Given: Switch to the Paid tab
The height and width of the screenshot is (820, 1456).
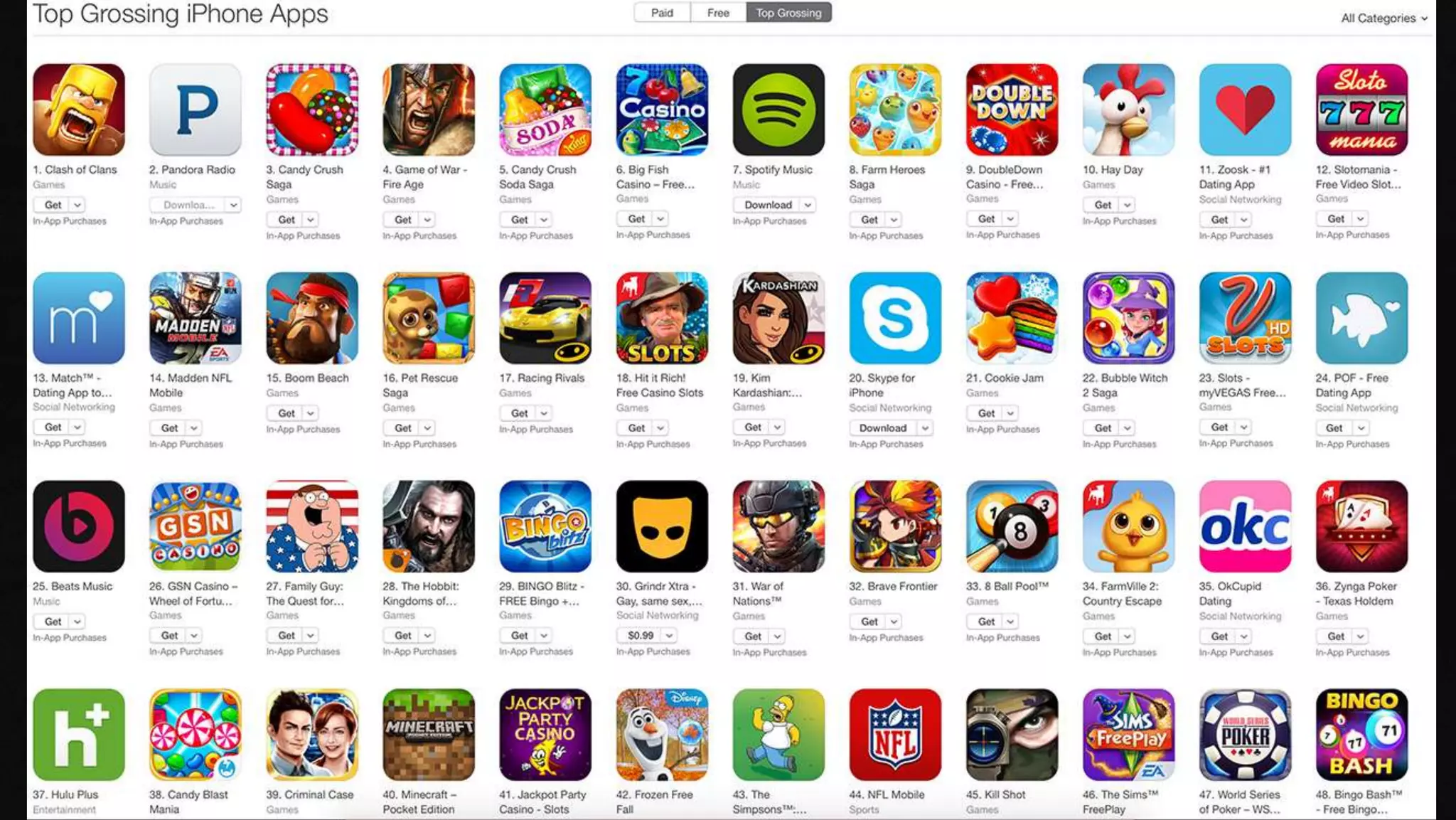Looking at the screenshot, I should point(662,13).
